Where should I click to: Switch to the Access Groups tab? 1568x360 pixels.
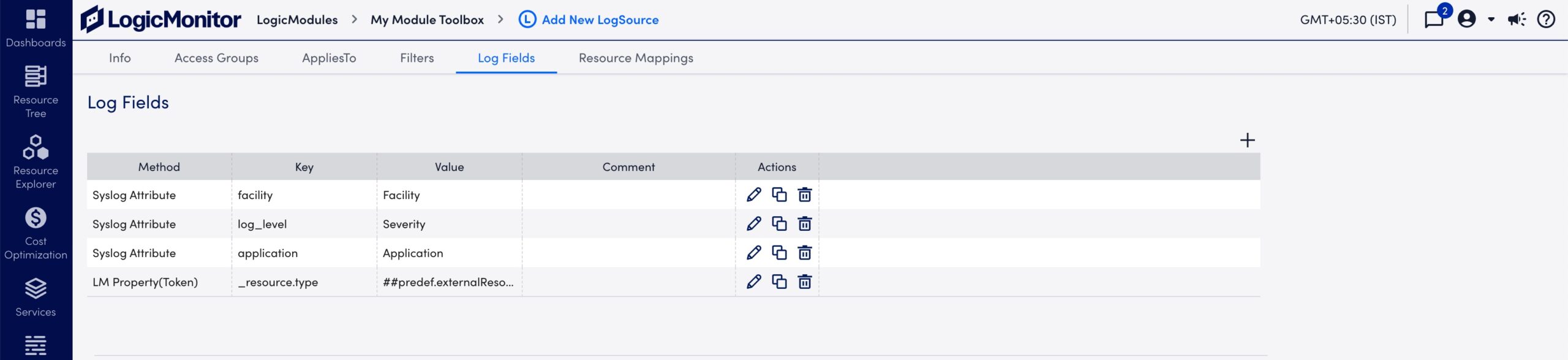[216, 58]
